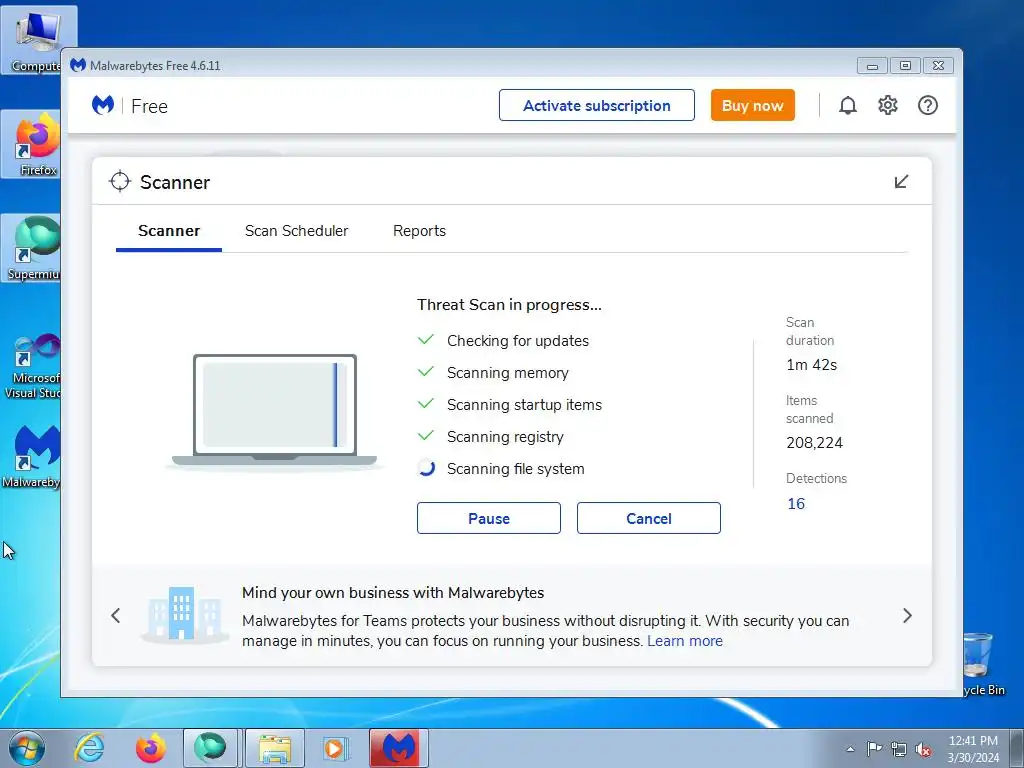Show hidden tray icons arrow
This screenshot has height=768, width=1024.
point(850,749)
